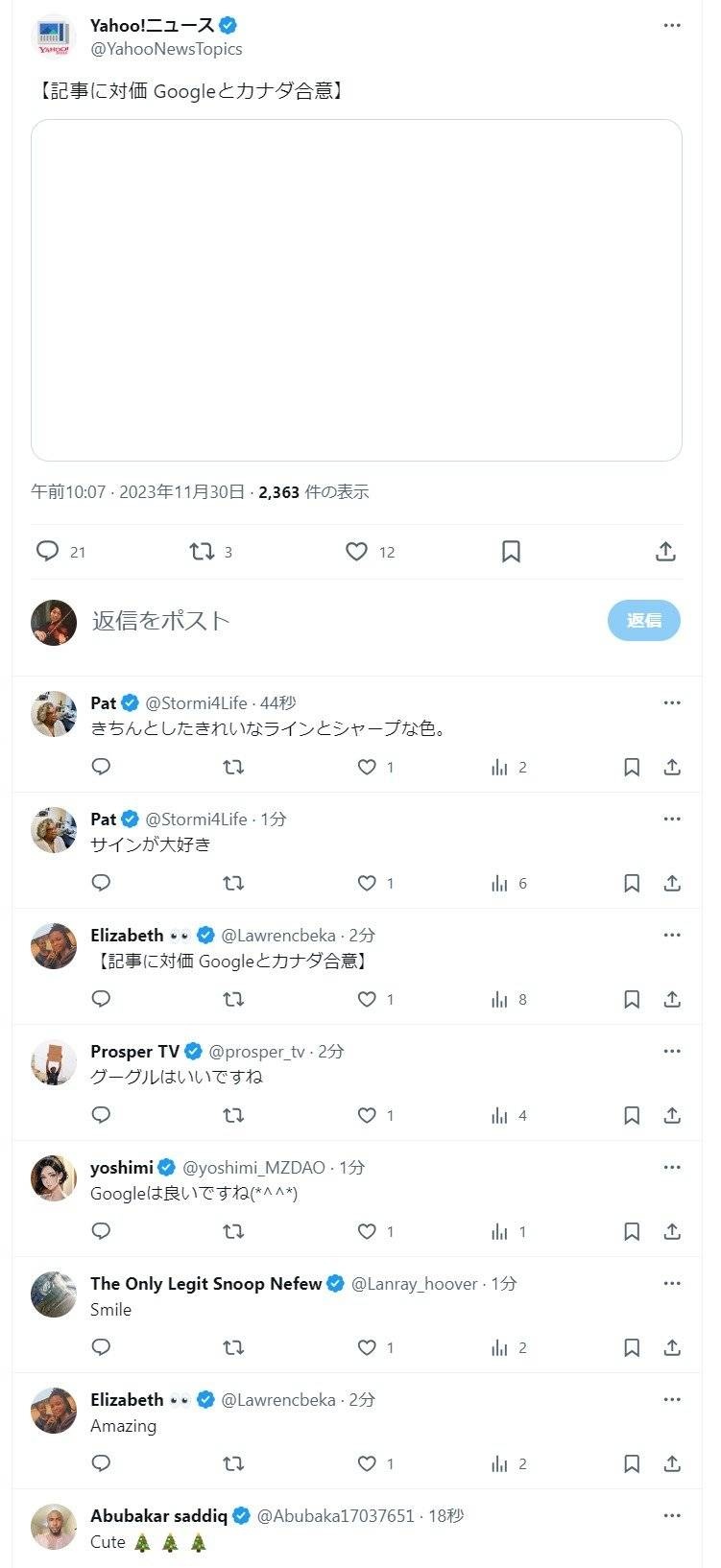Viewport: 721px width, 1568px height.
Task: Open Prosper TV's profile avatar
Action: click(54, 1062)
